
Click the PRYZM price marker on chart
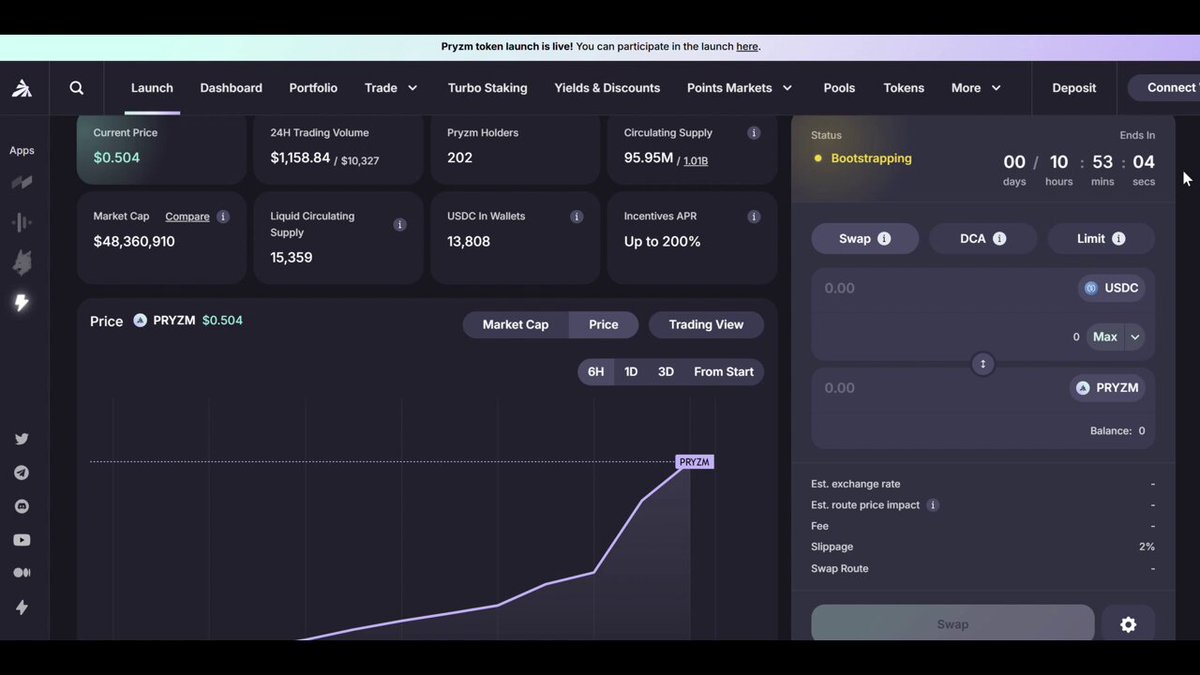(x=695, y=462)
